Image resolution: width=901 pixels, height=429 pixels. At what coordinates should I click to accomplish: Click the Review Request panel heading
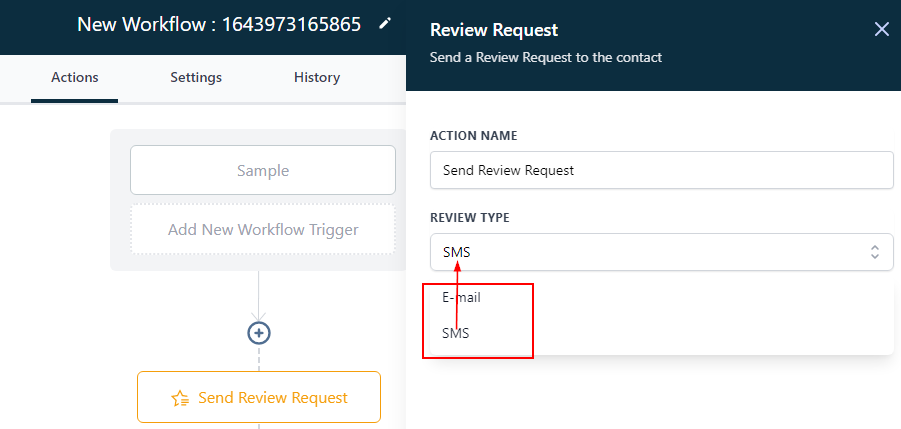coord(493,31)
